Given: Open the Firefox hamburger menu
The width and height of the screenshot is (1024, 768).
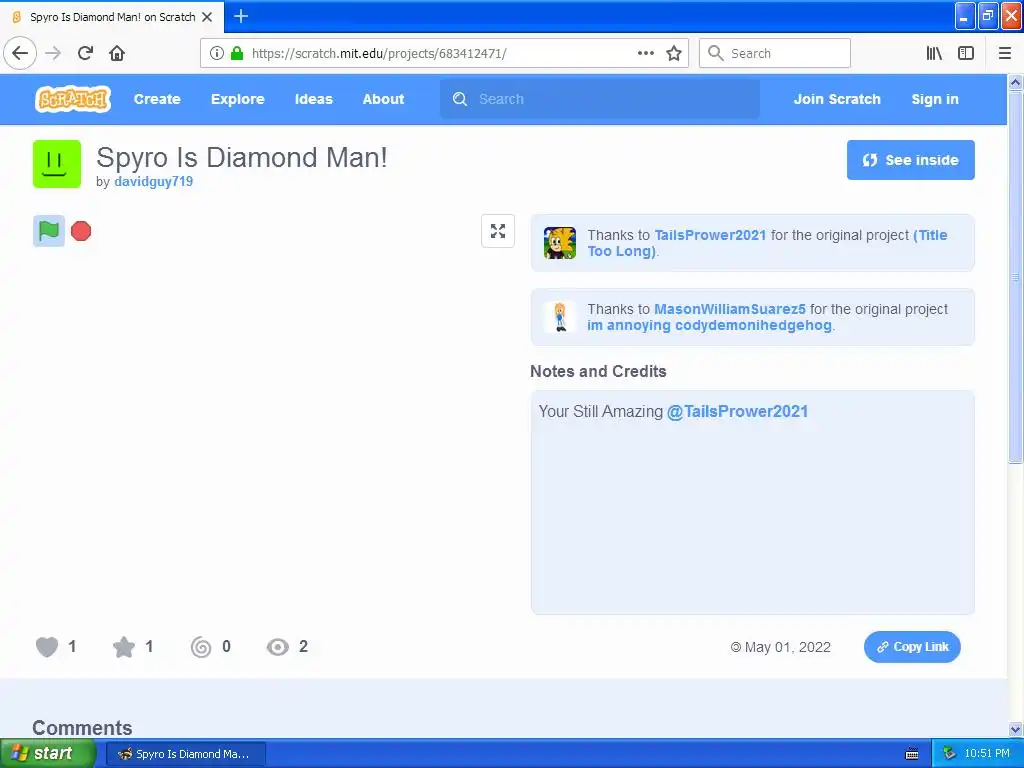Looking at the screenshot, I should click(1005, 53).
